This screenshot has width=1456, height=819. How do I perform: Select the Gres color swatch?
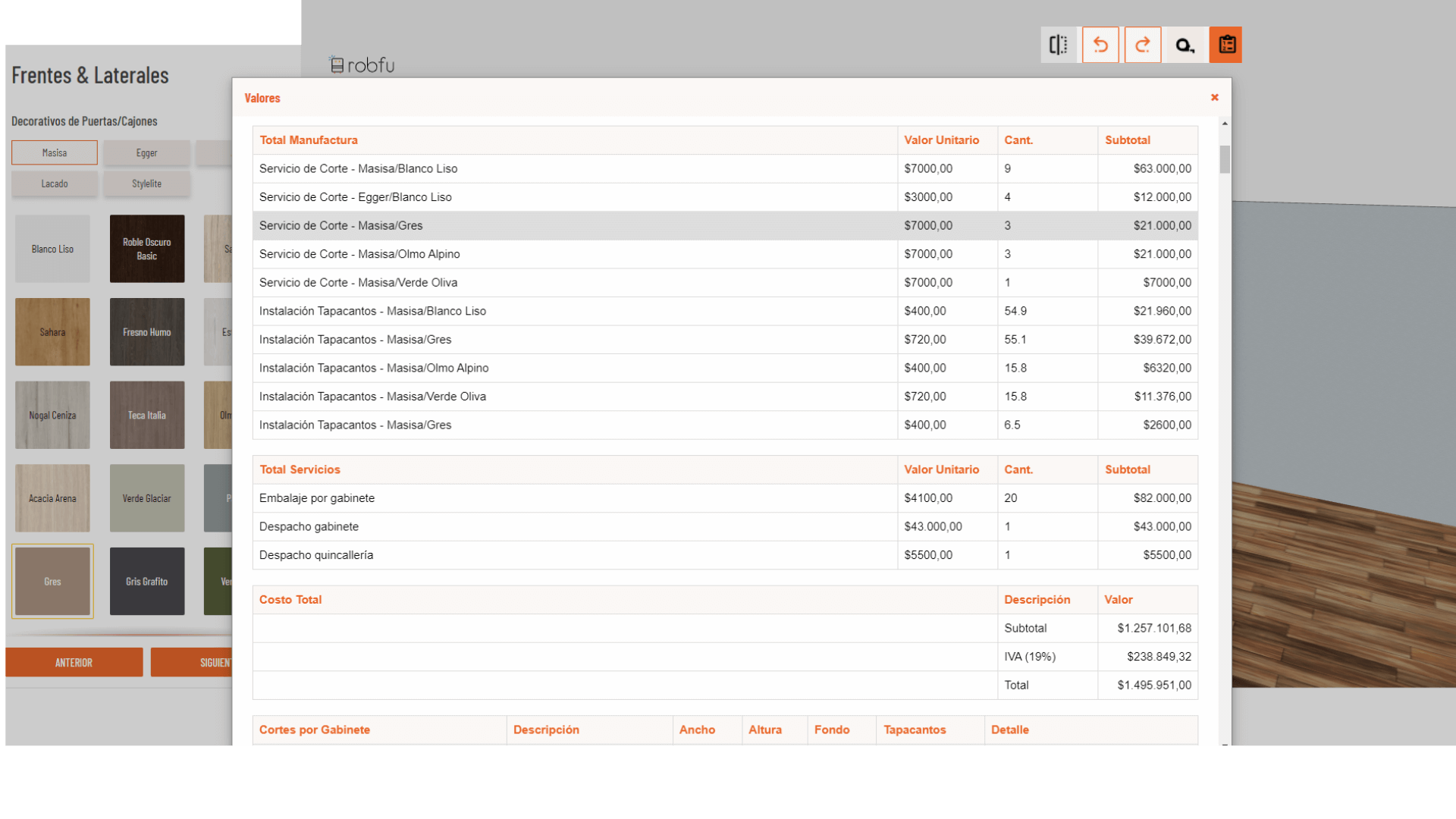(52, 582)
